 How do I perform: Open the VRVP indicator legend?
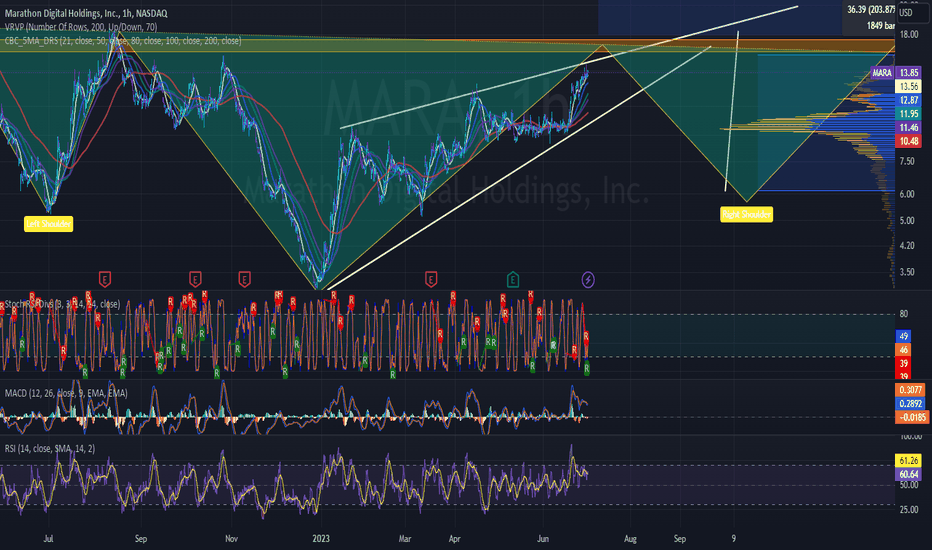[81, 27]
